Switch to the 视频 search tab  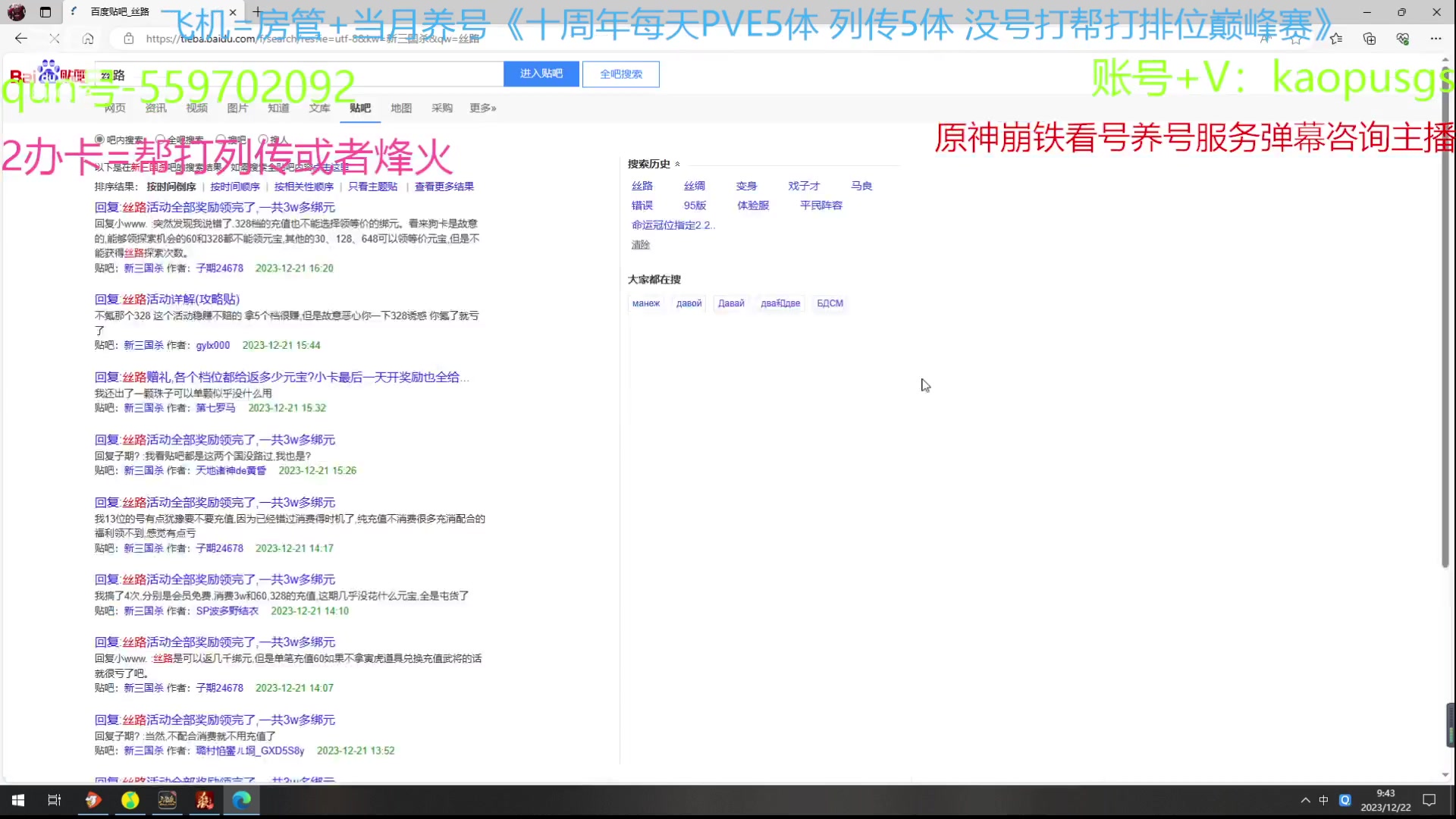point(196,108)
